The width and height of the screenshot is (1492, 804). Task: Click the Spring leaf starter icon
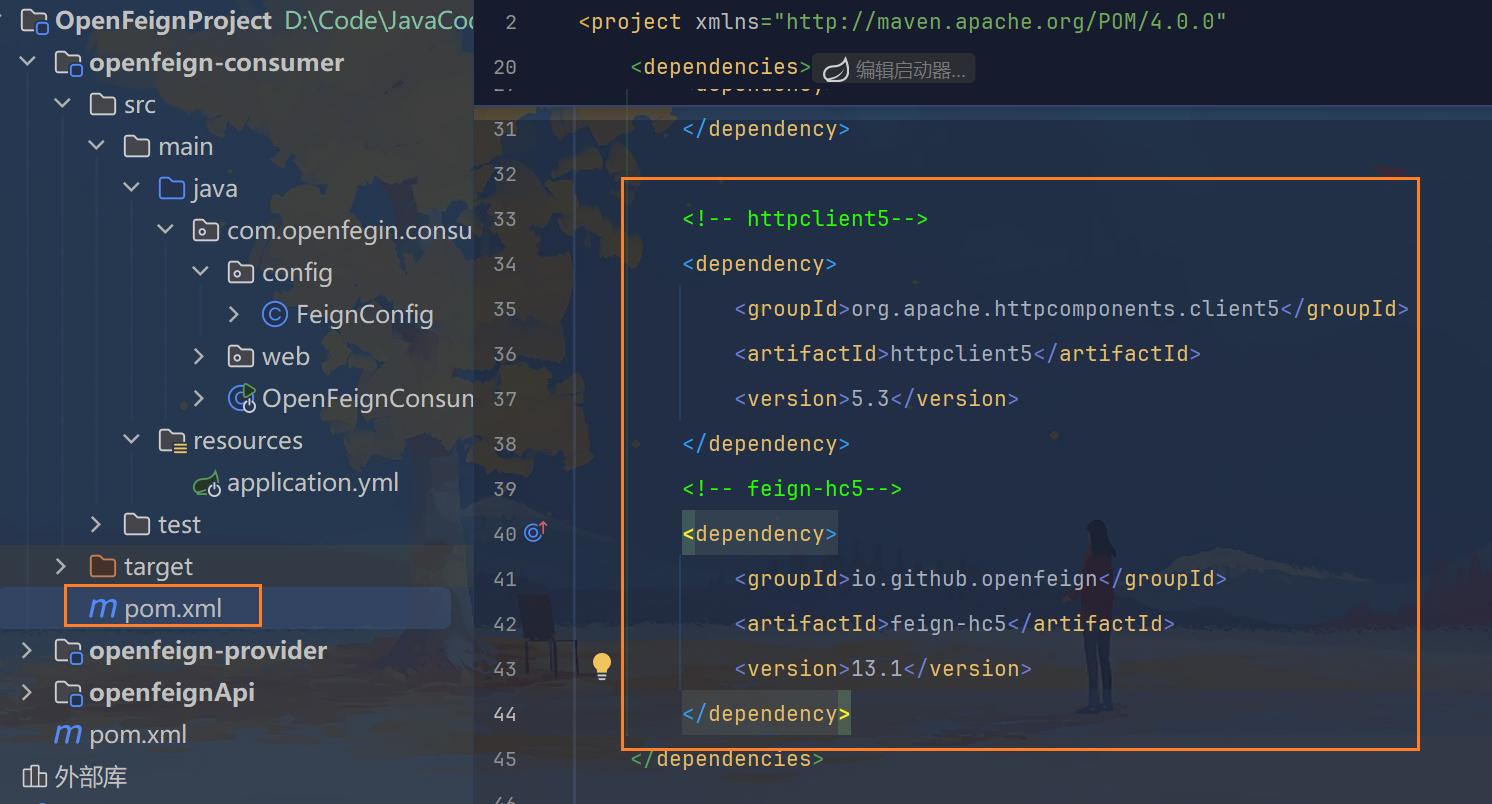(x=835, y=69)
